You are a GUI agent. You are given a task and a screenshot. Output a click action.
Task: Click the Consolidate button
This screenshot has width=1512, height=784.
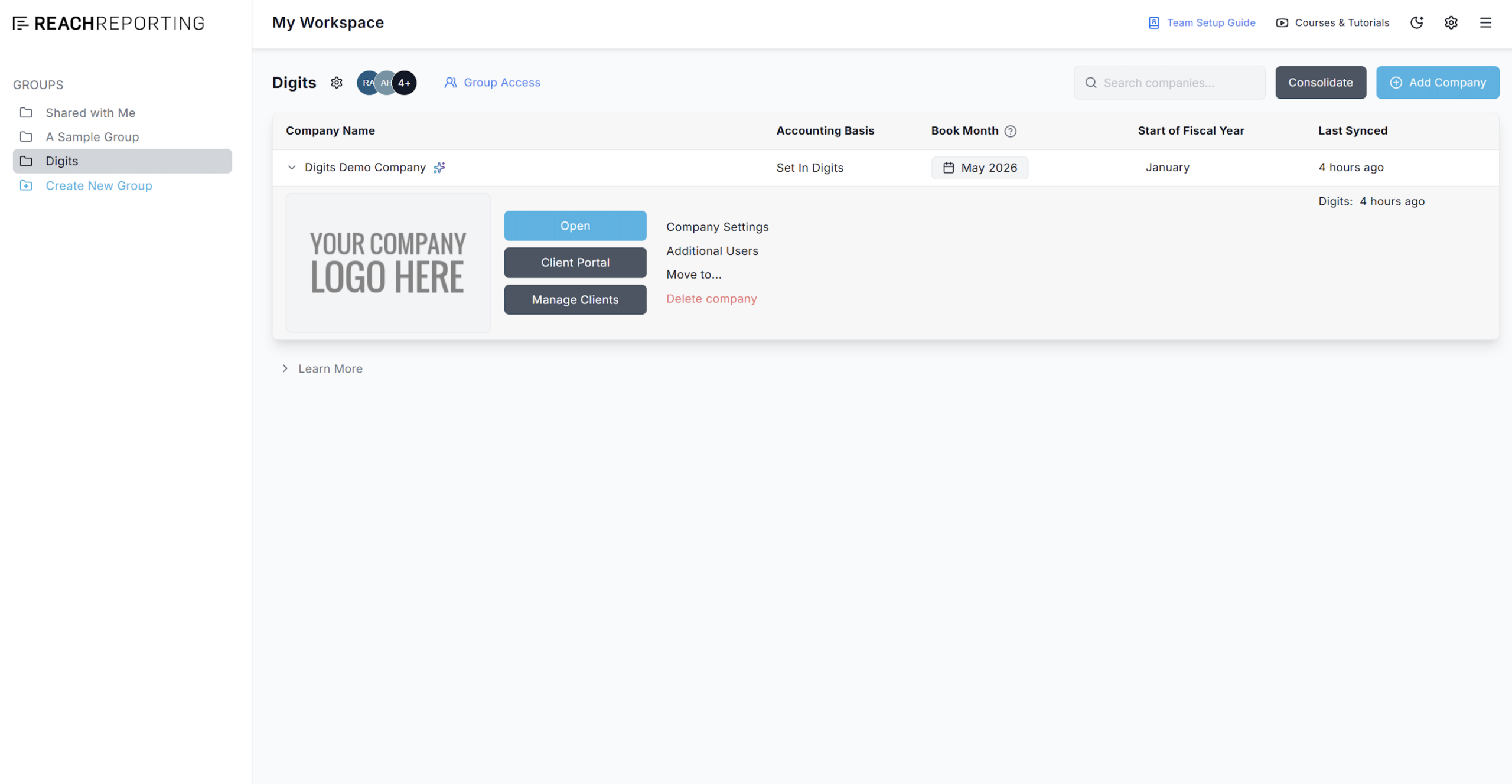click(x=1321, y=83)
